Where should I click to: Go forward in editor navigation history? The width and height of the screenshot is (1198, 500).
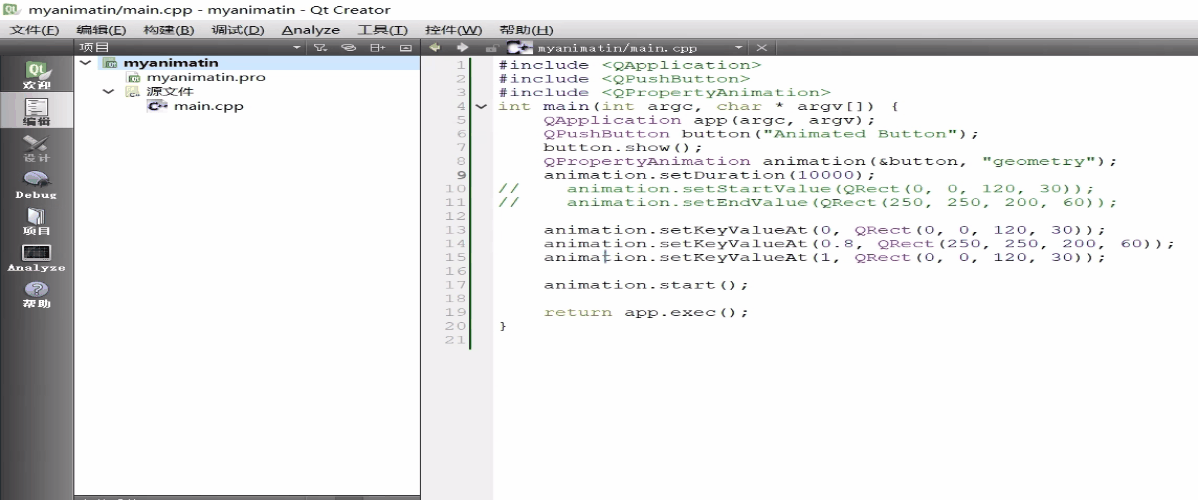pyautogui.click(x=462, y=47)
